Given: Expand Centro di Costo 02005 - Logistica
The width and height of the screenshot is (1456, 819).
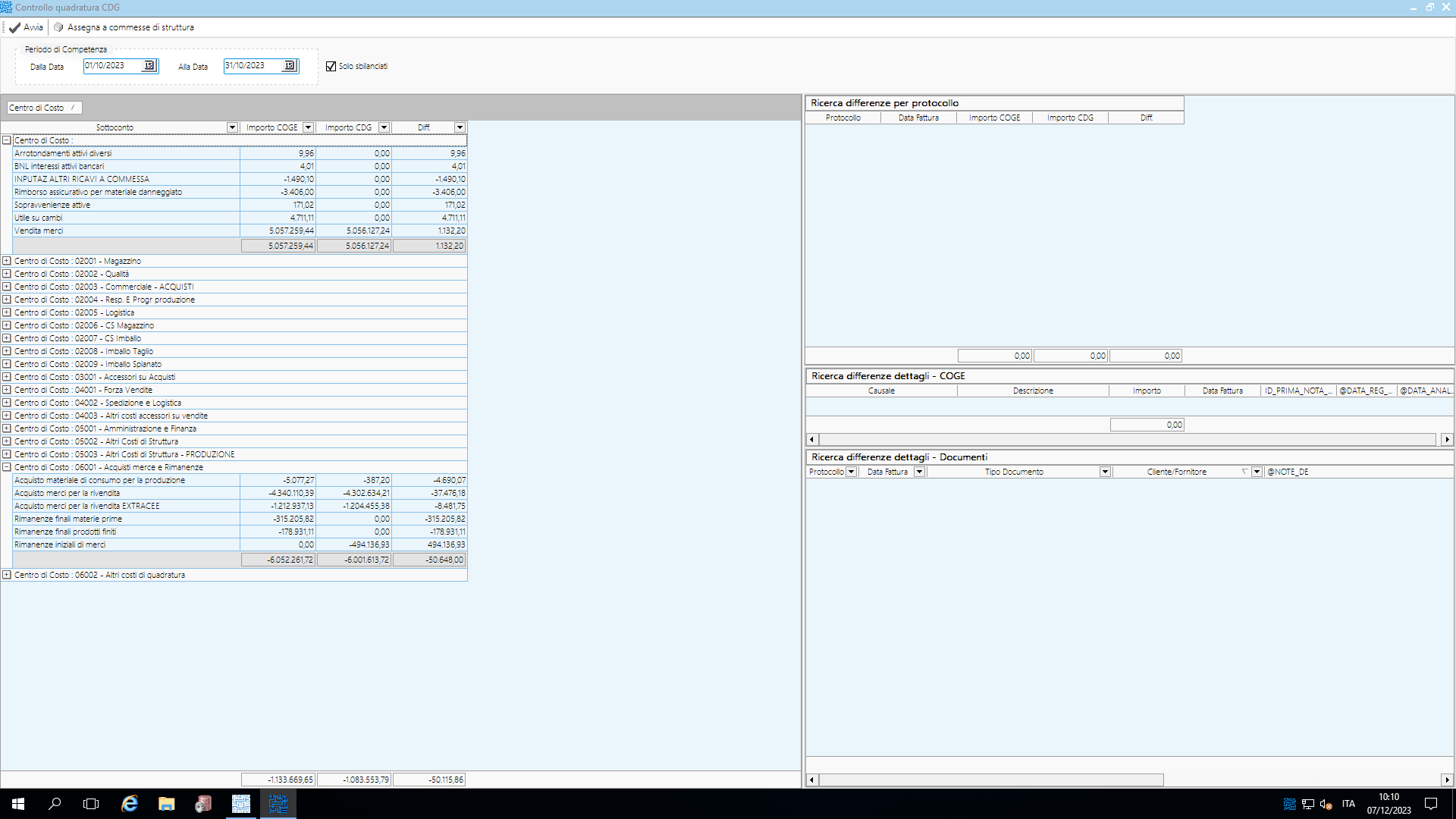Looking at the screenshot, I should [7, 312].
